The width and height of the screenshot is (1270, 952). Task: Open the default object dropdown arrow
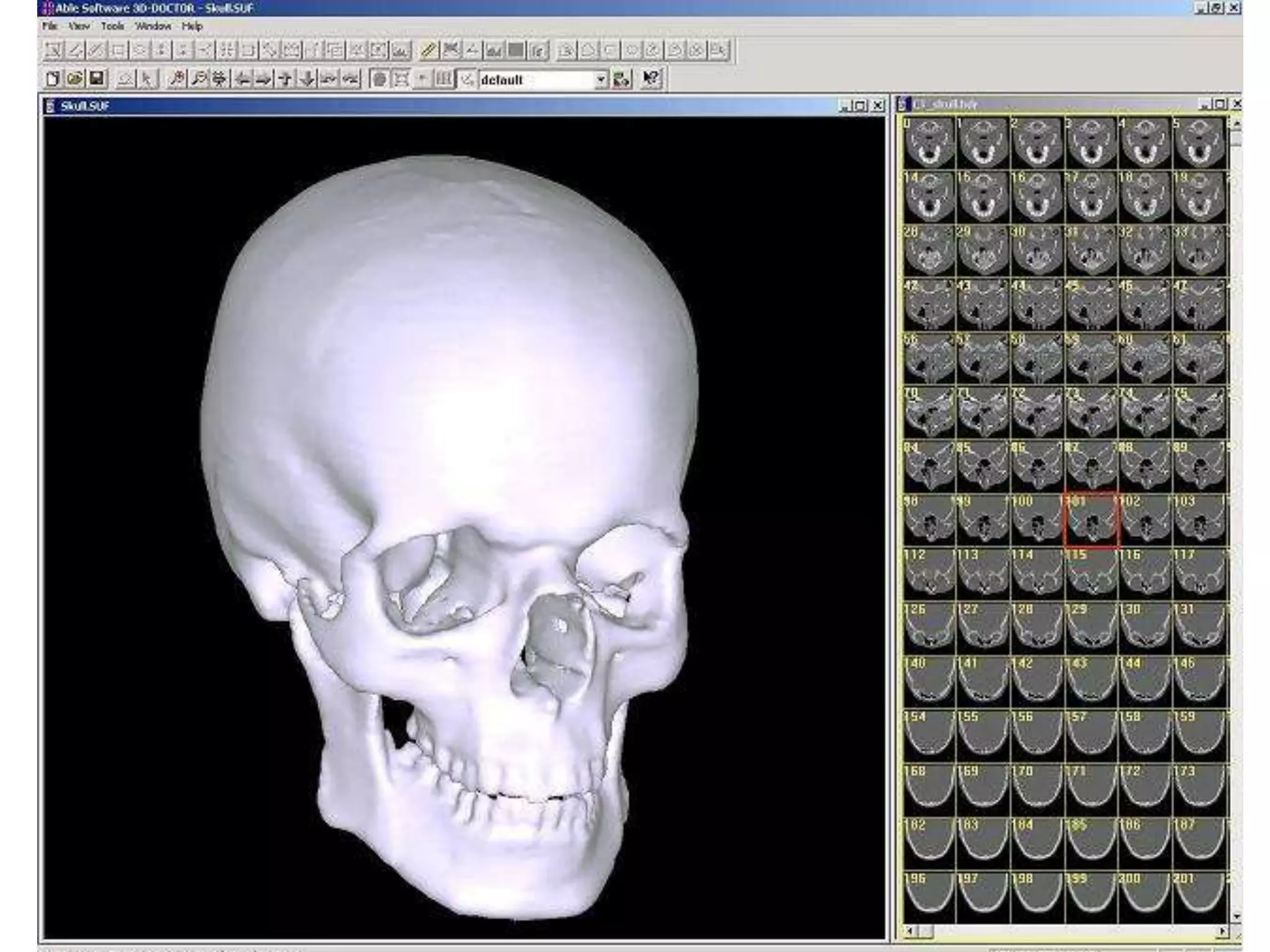pyautogui.click(x=600, y=79)
